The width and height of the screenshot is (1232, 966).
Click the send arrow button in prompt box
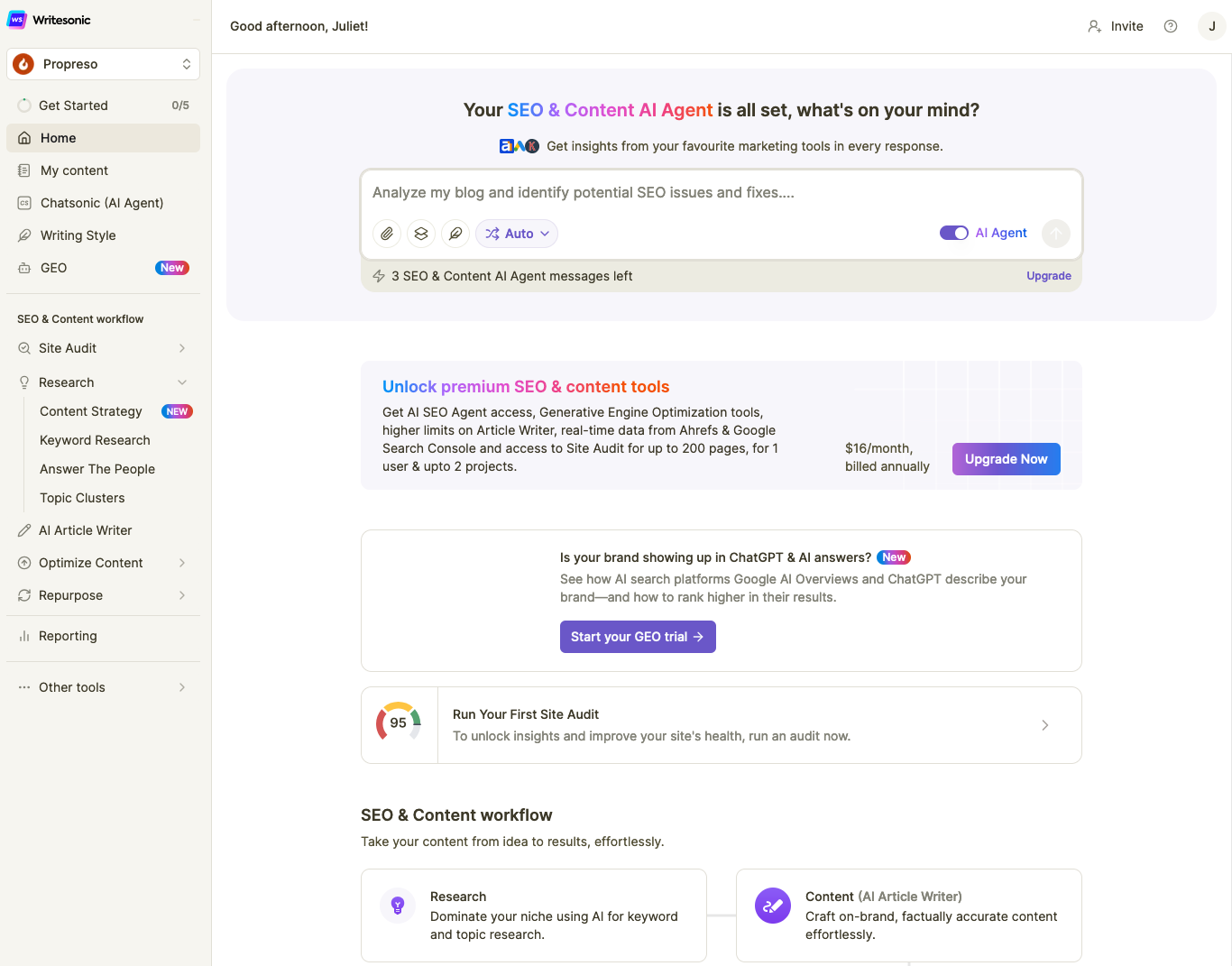(1056, 234)
